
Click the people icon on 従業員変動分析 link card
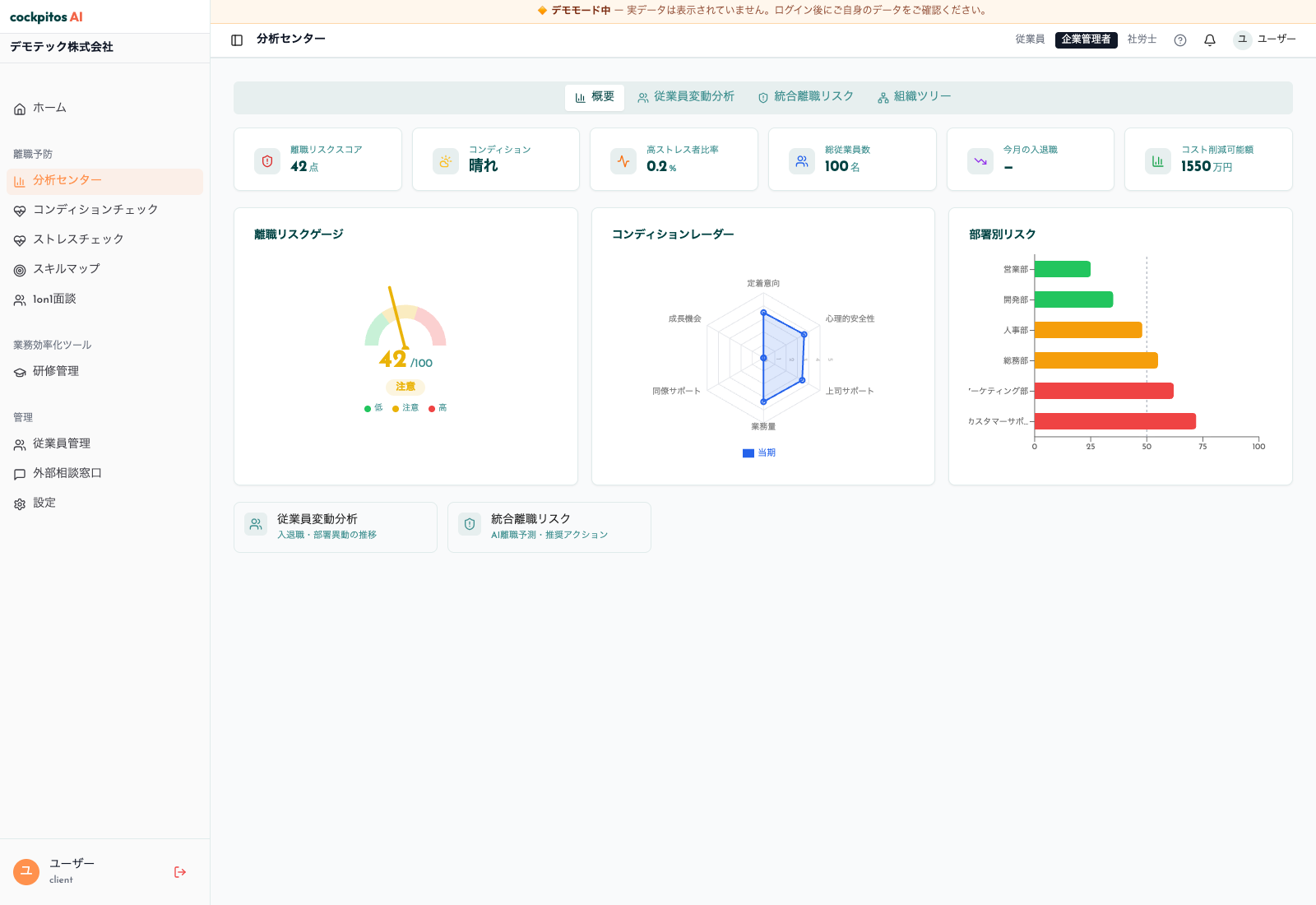256,524
